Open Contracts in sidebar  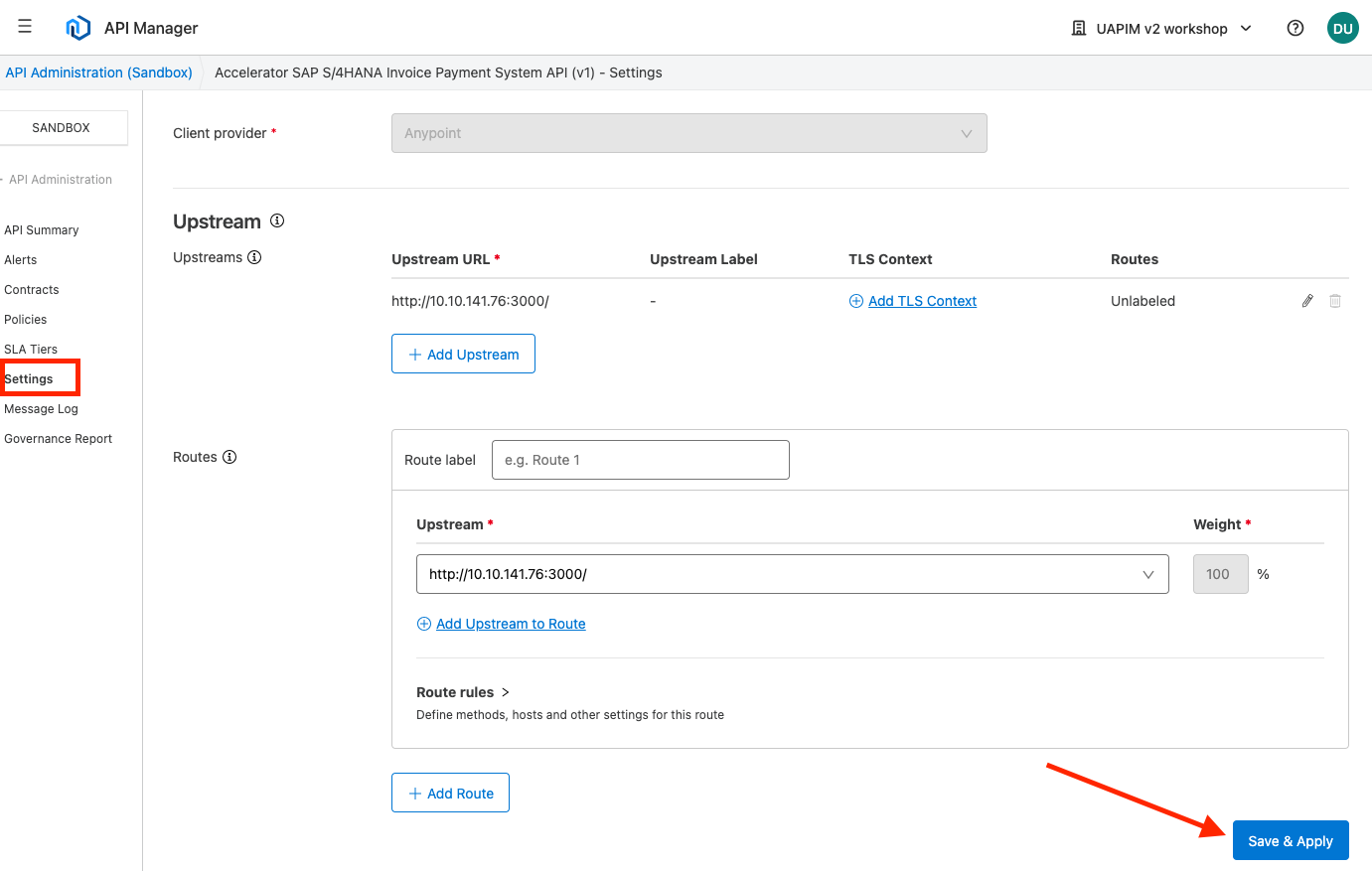pos(32,290)
